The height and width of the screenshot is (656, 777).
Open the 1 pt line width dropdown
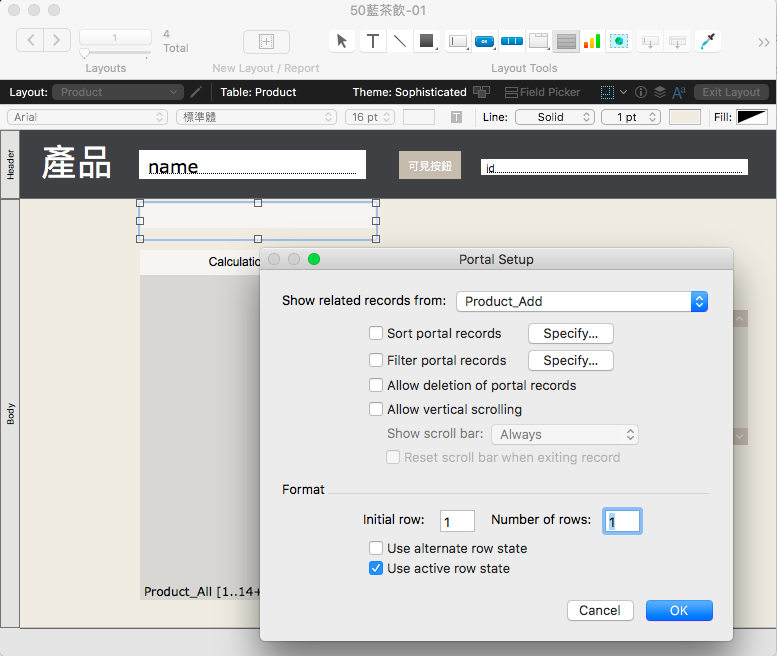pos(631,117)
